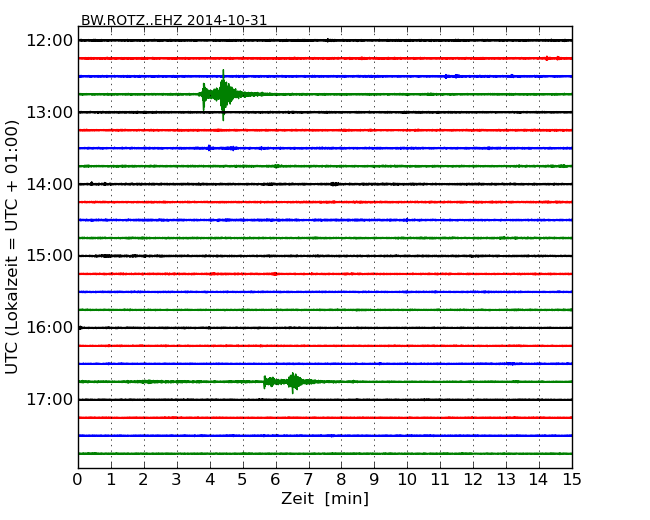
Task: Click x-axis tick label 10
Action: click(407, 480)
